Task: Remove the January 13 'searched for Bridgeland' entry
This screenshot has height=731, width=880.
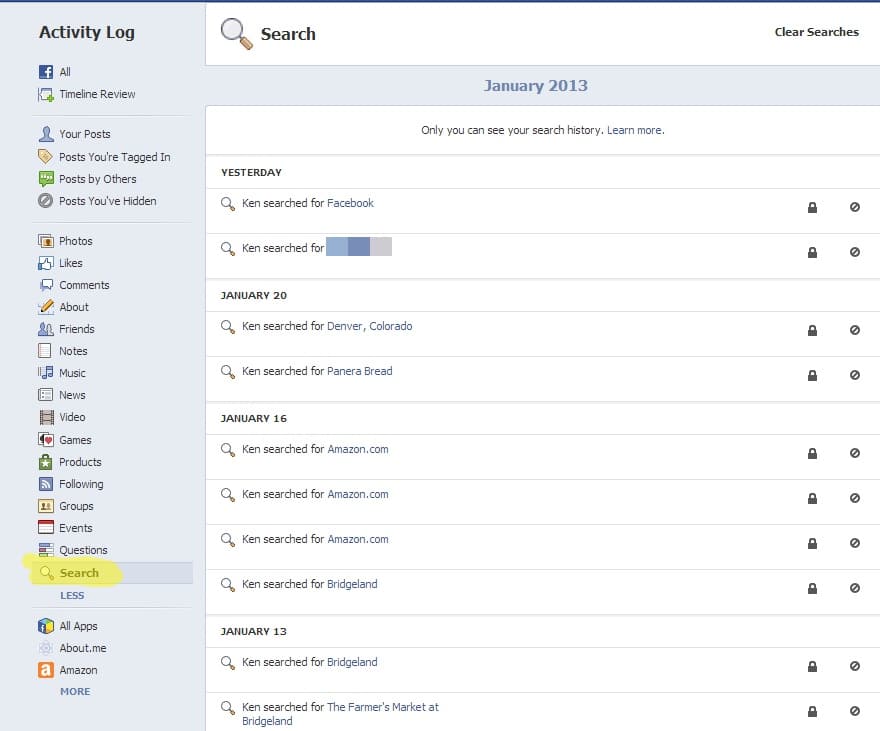Action: click(855, 666)
